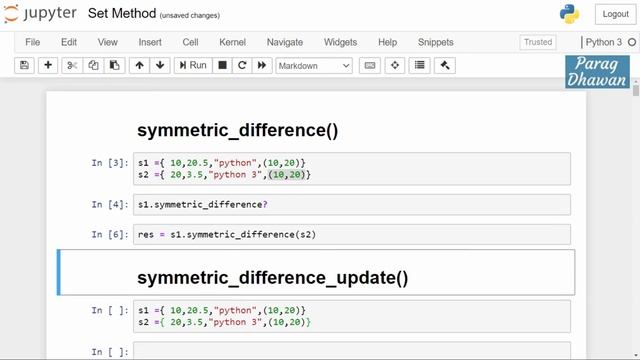Open the Widgets menu
This screenshot has height=360, width=640.
click(x=340, y=42)
